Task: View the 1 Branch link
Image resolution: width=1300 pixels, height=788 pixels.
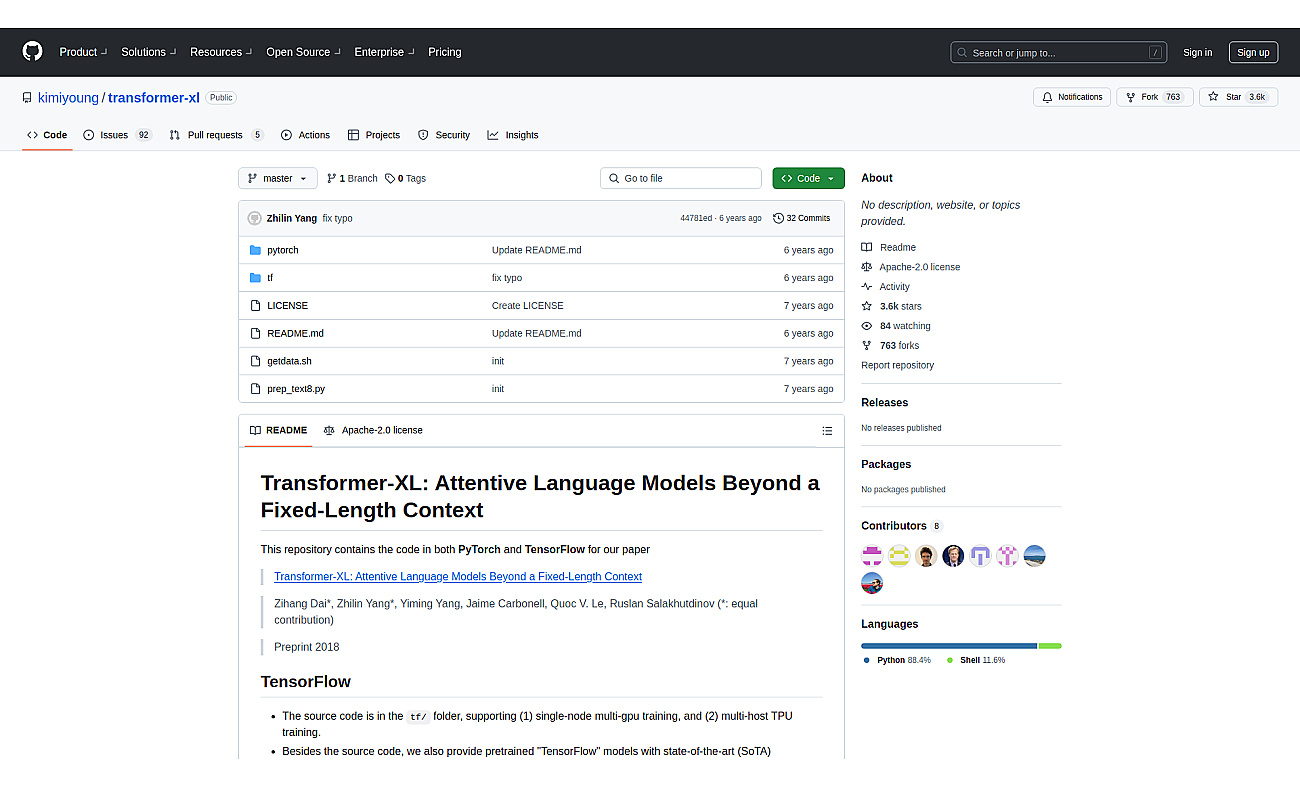Action: pos(352,178)
